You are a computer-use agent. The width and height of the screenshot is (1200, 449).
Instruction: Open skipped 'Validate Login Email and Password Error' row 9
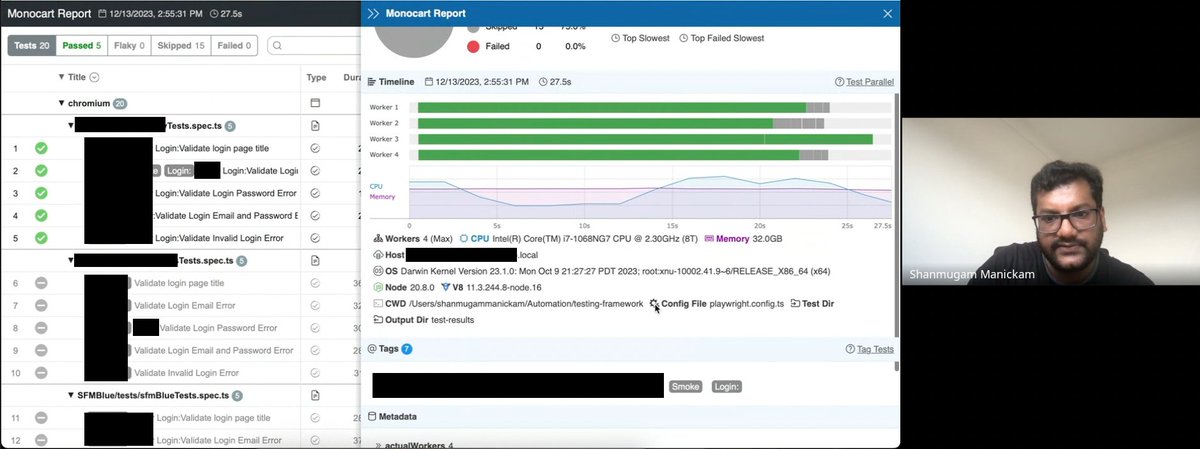(213, 350)
